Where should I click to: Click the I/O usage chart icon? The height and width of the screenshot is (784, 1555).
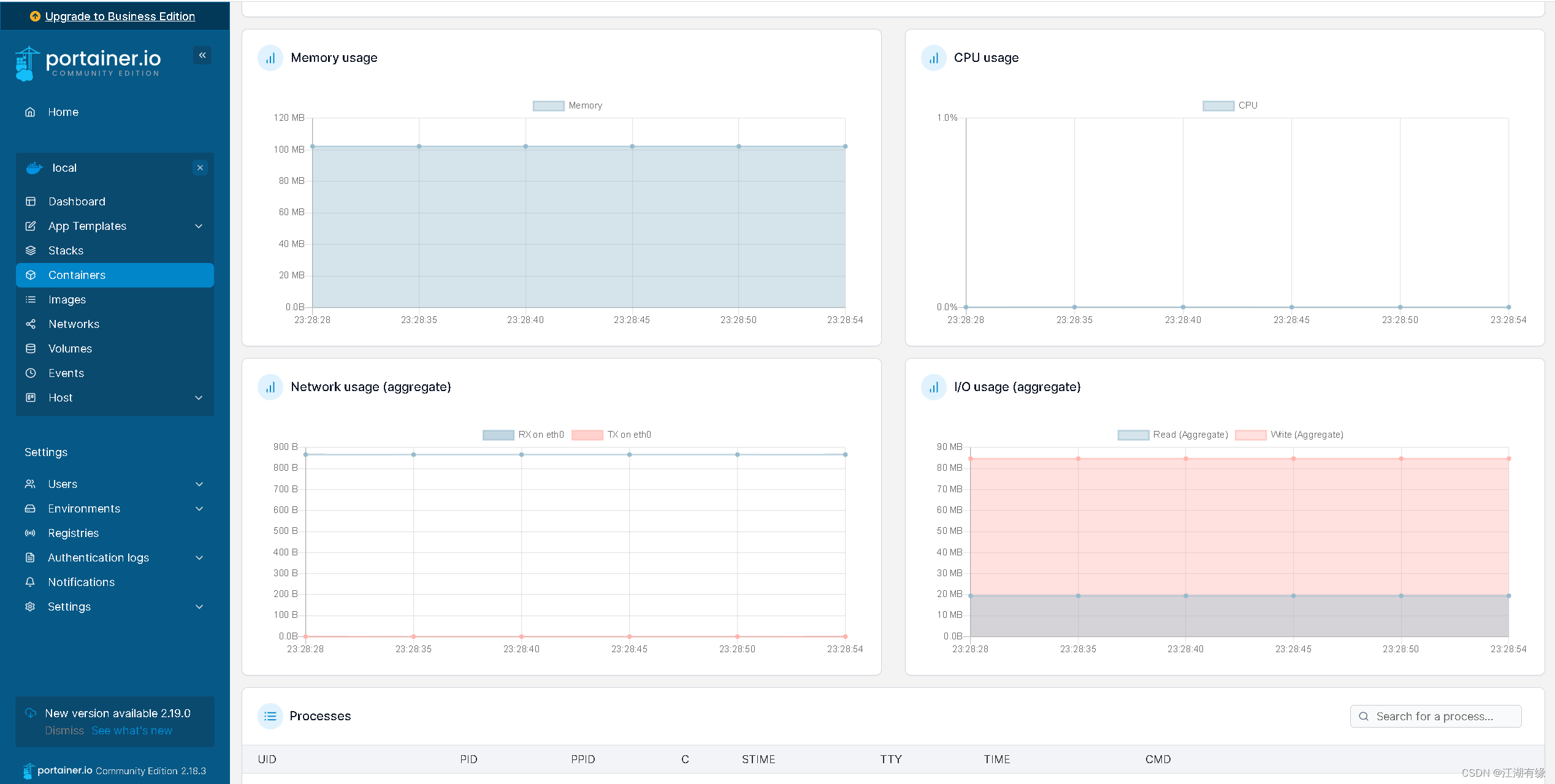(934, 387)
